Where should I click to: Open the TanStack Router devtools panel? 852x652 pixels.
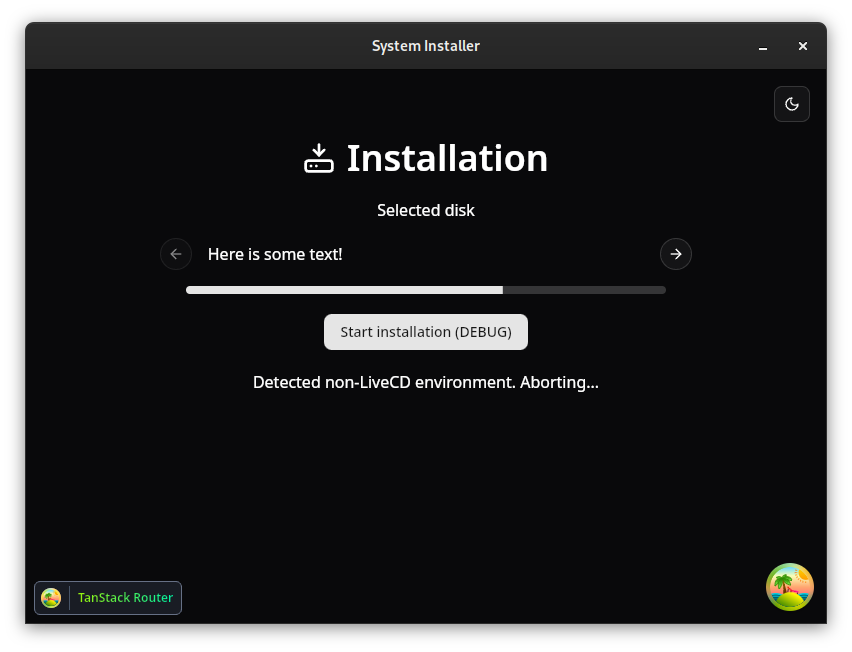108,598
